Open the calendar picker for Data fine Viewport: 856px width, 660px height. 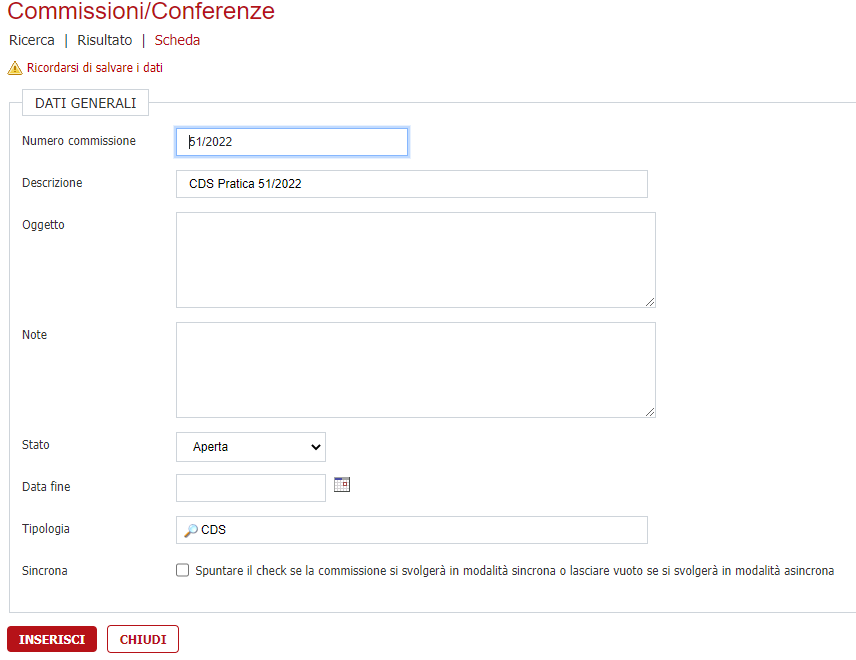click(342, 485)
